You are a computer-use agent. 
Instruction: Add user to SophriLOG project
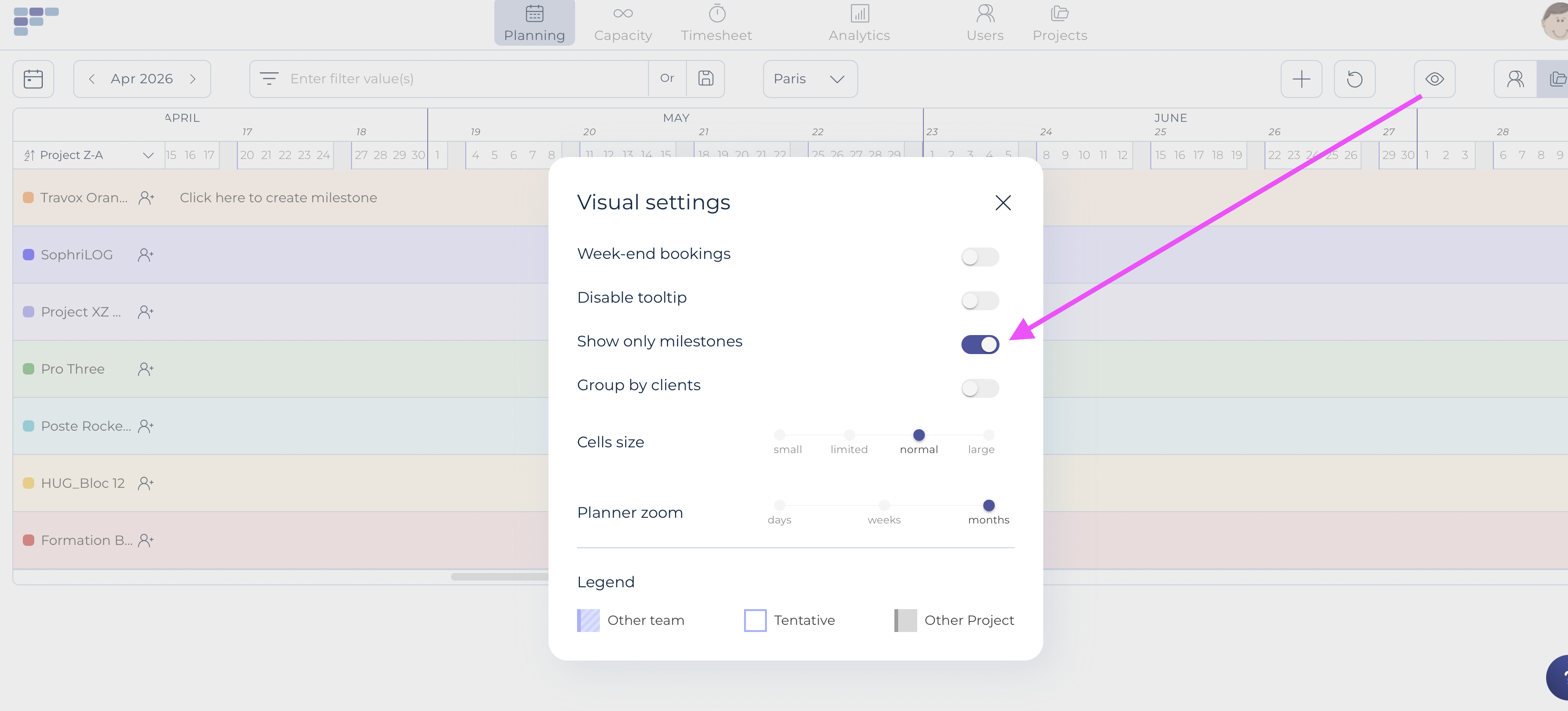pos(146,255)
